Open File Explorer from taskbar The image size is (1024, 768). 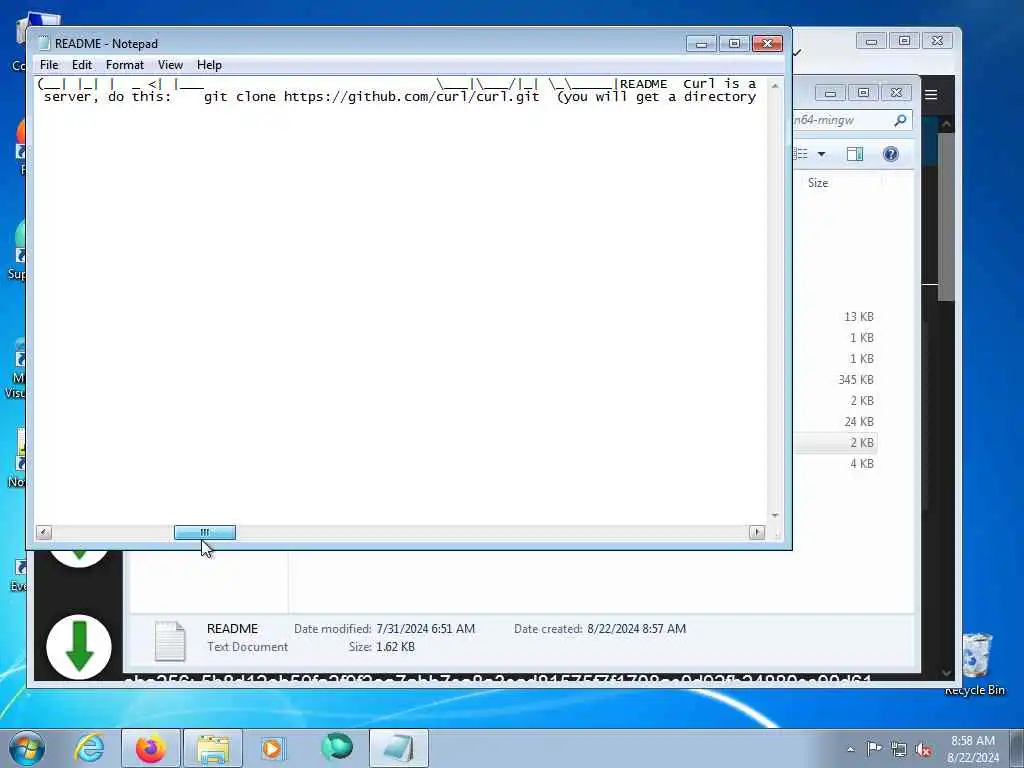[x=213, y=748]
